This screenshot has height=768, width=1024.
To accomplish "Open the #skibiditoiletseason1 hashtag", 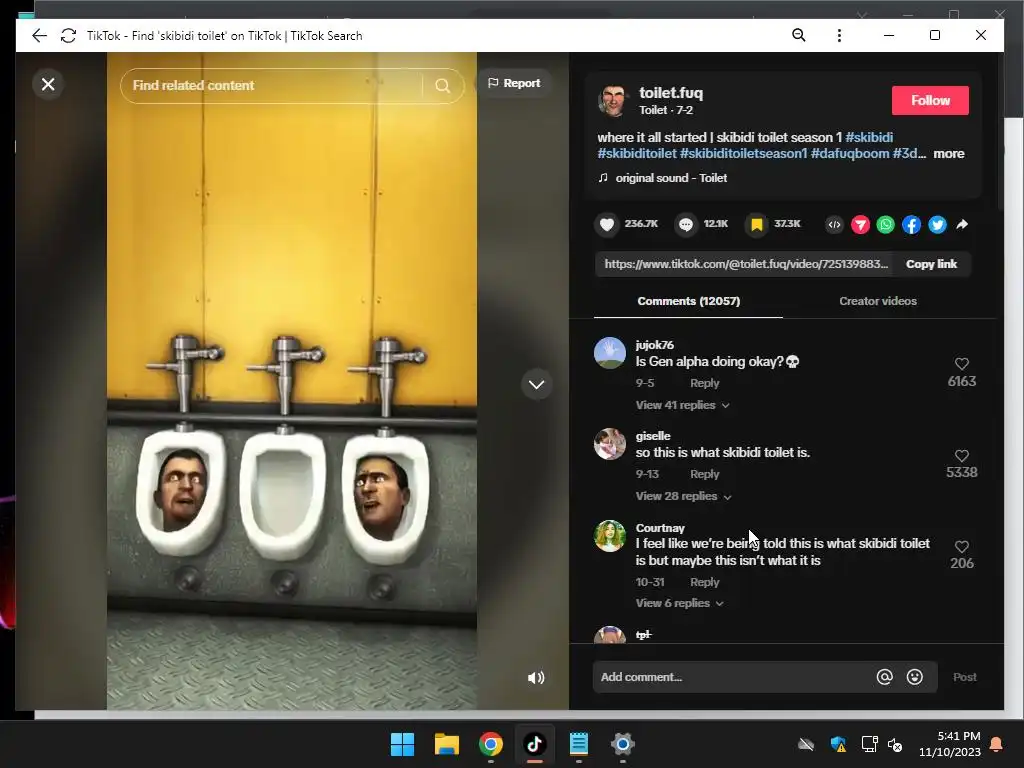I will [743, 153].
